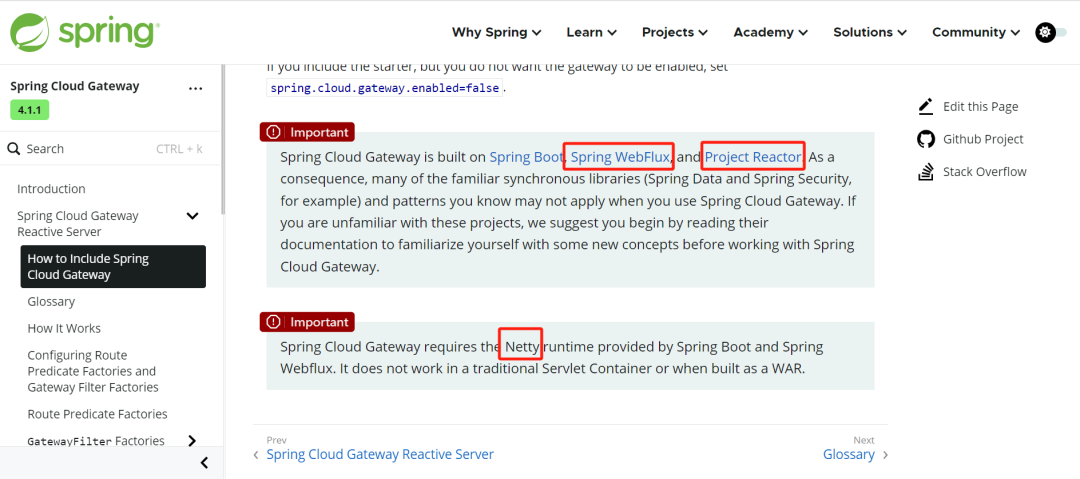Expand the GatewayFilter Factories section
1080x479 pixels.
[x=192, y=441]
